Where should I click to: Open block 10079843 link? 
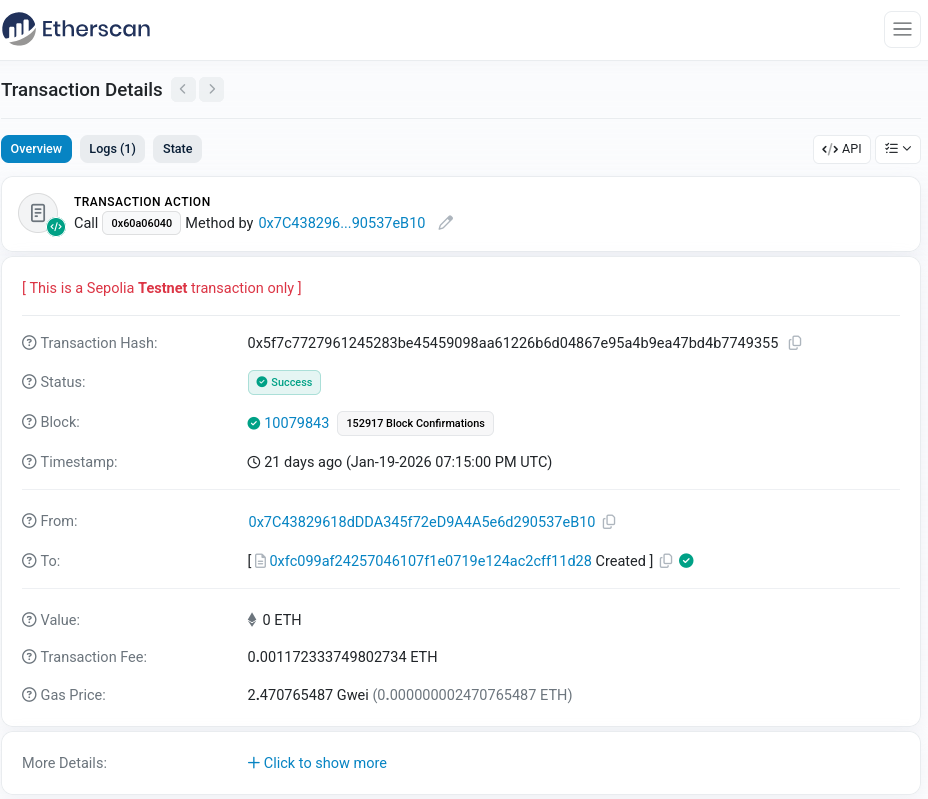(x=297, y=423)
